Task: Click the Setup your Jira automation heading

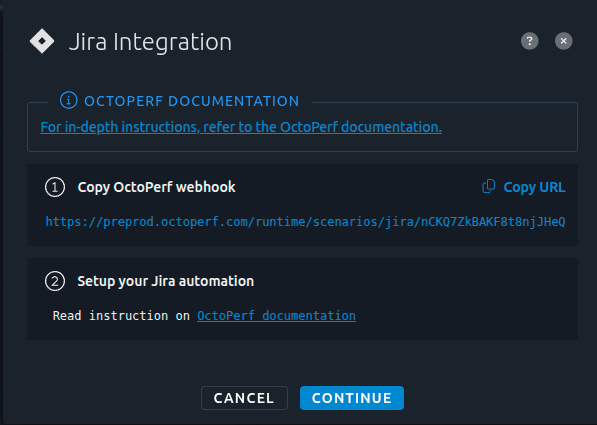Action: click(166, 281)
